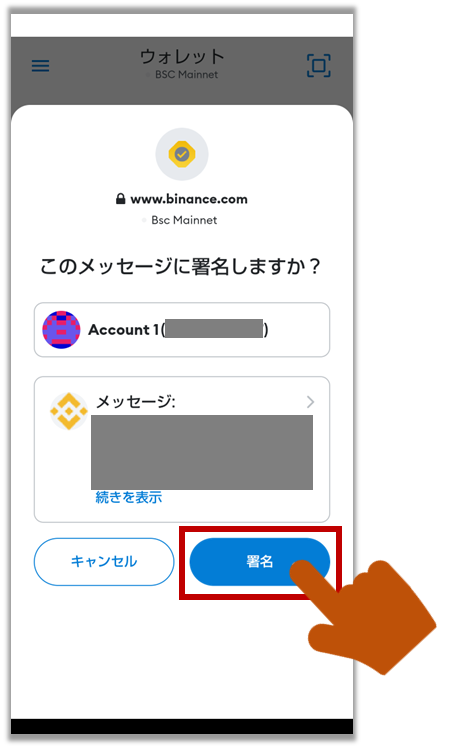Viewport: 462px width, 748px height.
Task: Click 続きを表示 to show more message
Action: pyautogui.click(x=129, y=498)
